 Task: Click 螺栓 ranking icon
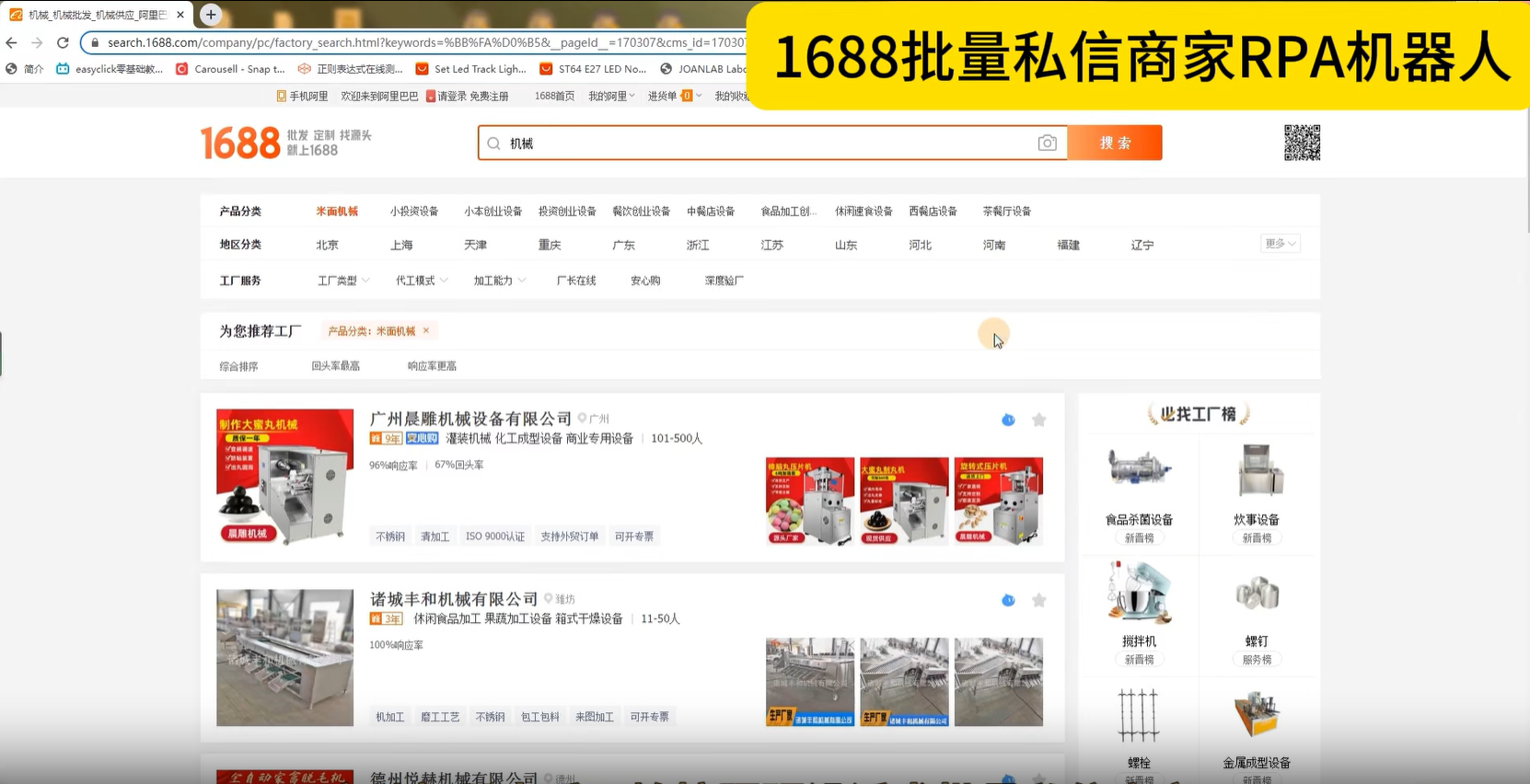point(1139,715)
